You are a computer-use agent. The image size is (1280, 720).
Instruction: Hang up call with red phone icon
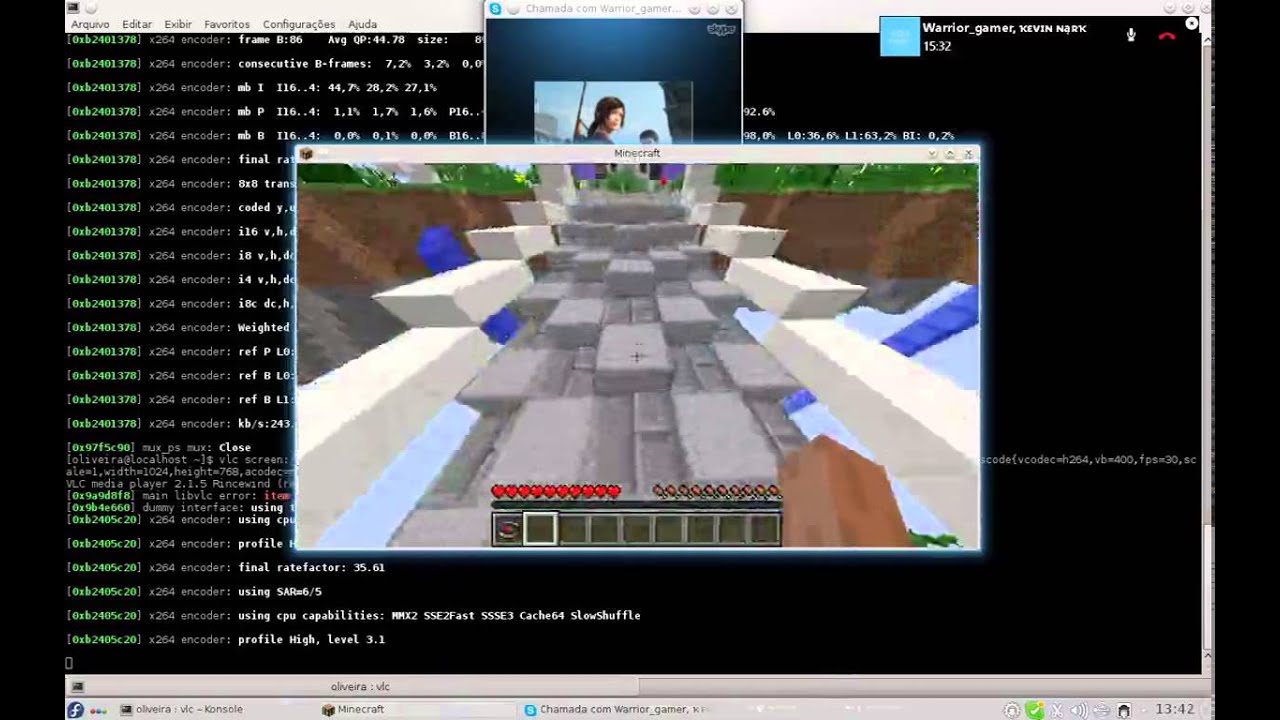(1166, 36)
